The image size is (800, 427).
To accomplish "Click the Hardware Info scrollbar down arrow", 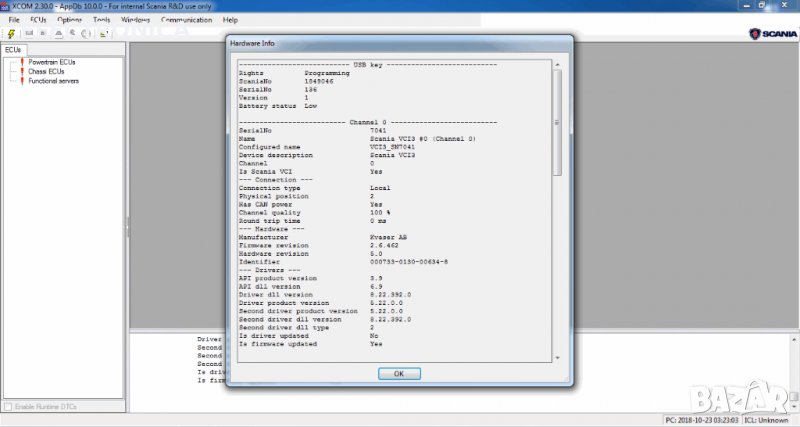I will tap(557, 356).
